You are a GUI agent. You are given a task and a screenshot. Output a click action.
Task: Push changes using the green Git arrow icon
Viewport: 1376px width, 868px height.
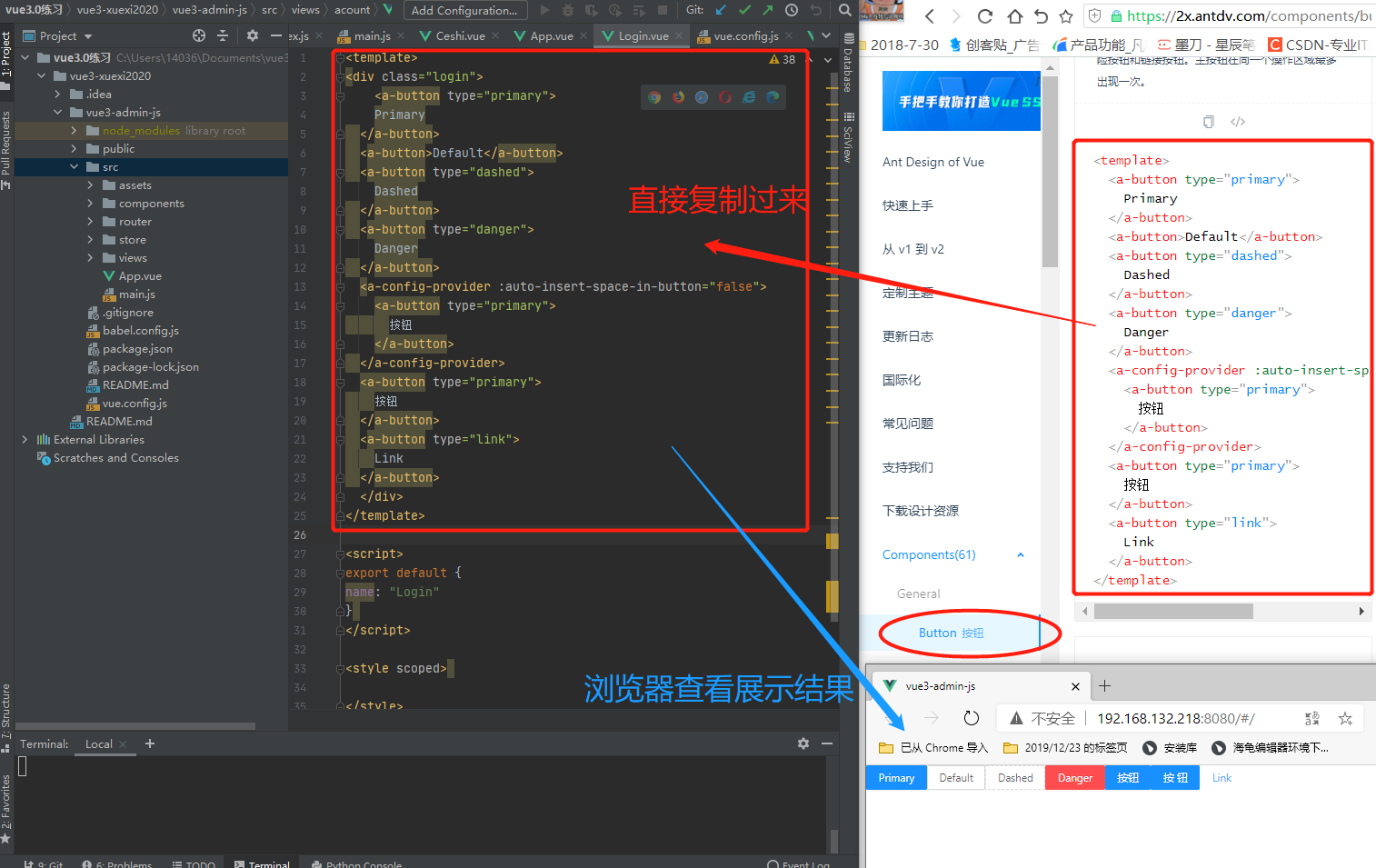coord(769,10)
